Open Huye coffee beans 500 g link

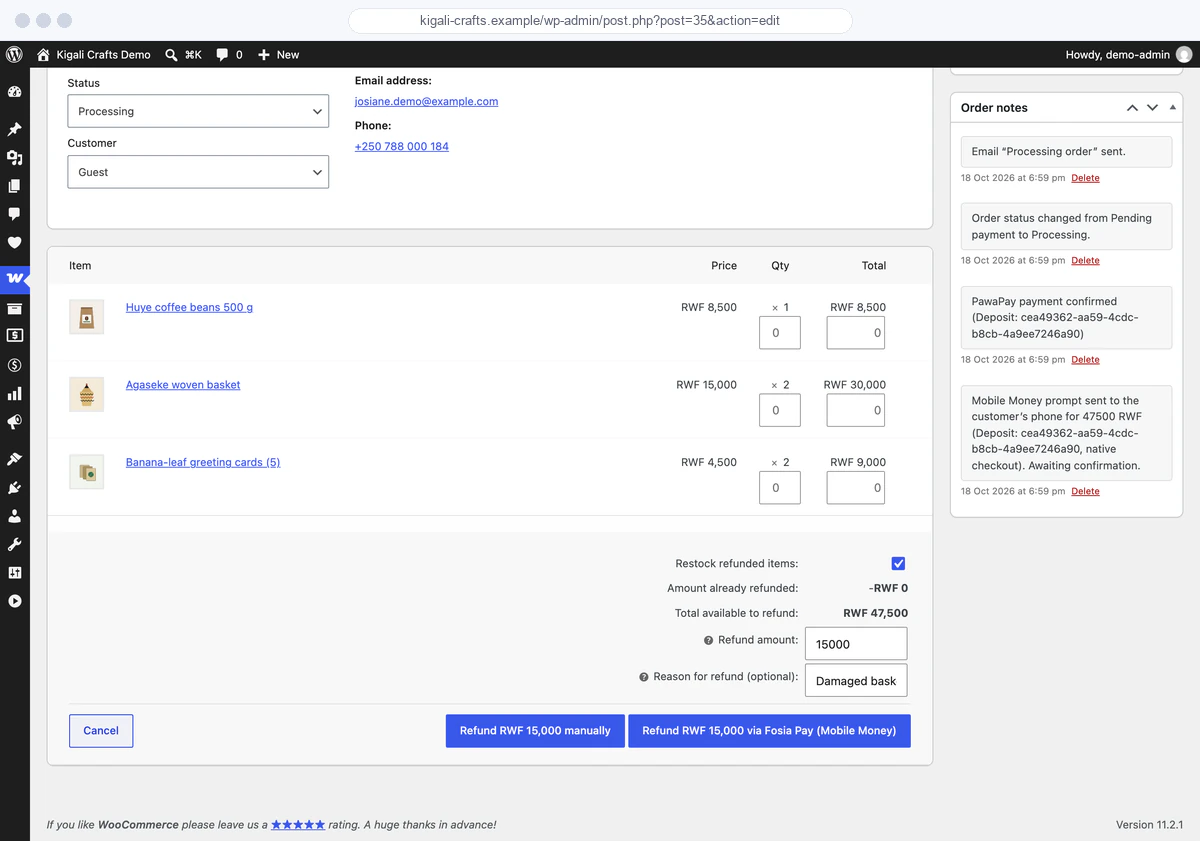coord(189,307)
